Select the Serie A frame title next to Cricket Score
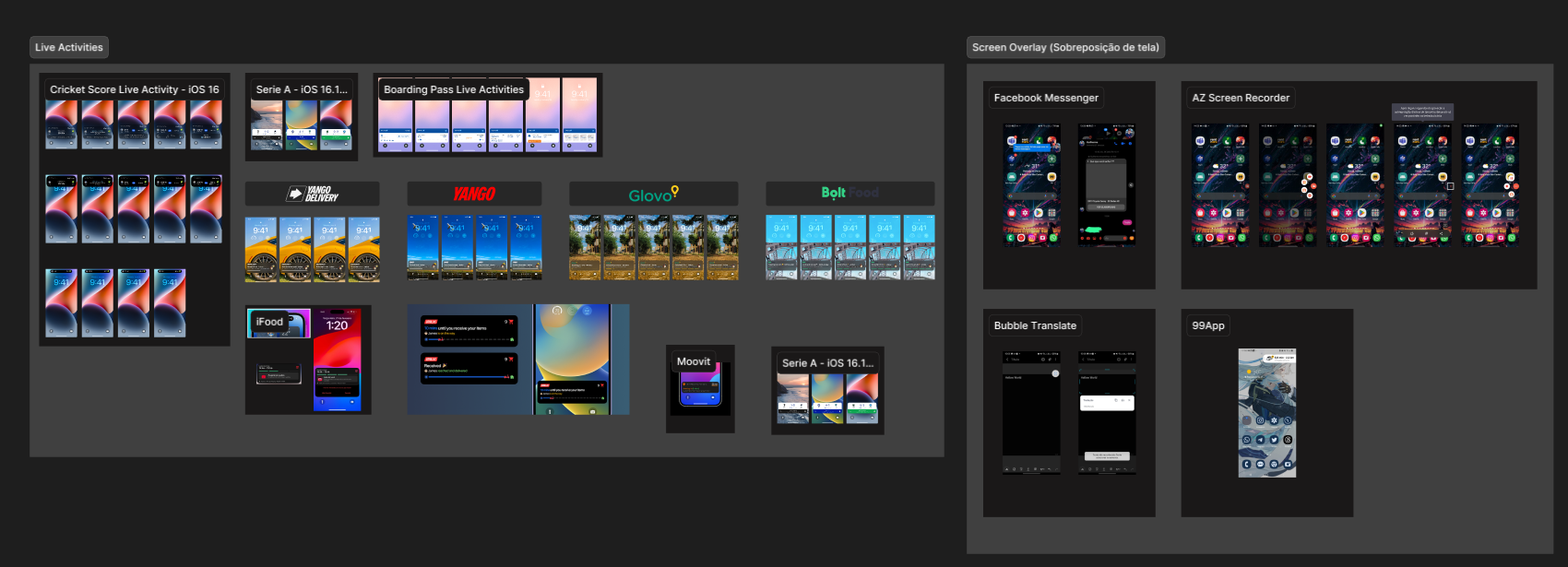 tap(302, 89)
